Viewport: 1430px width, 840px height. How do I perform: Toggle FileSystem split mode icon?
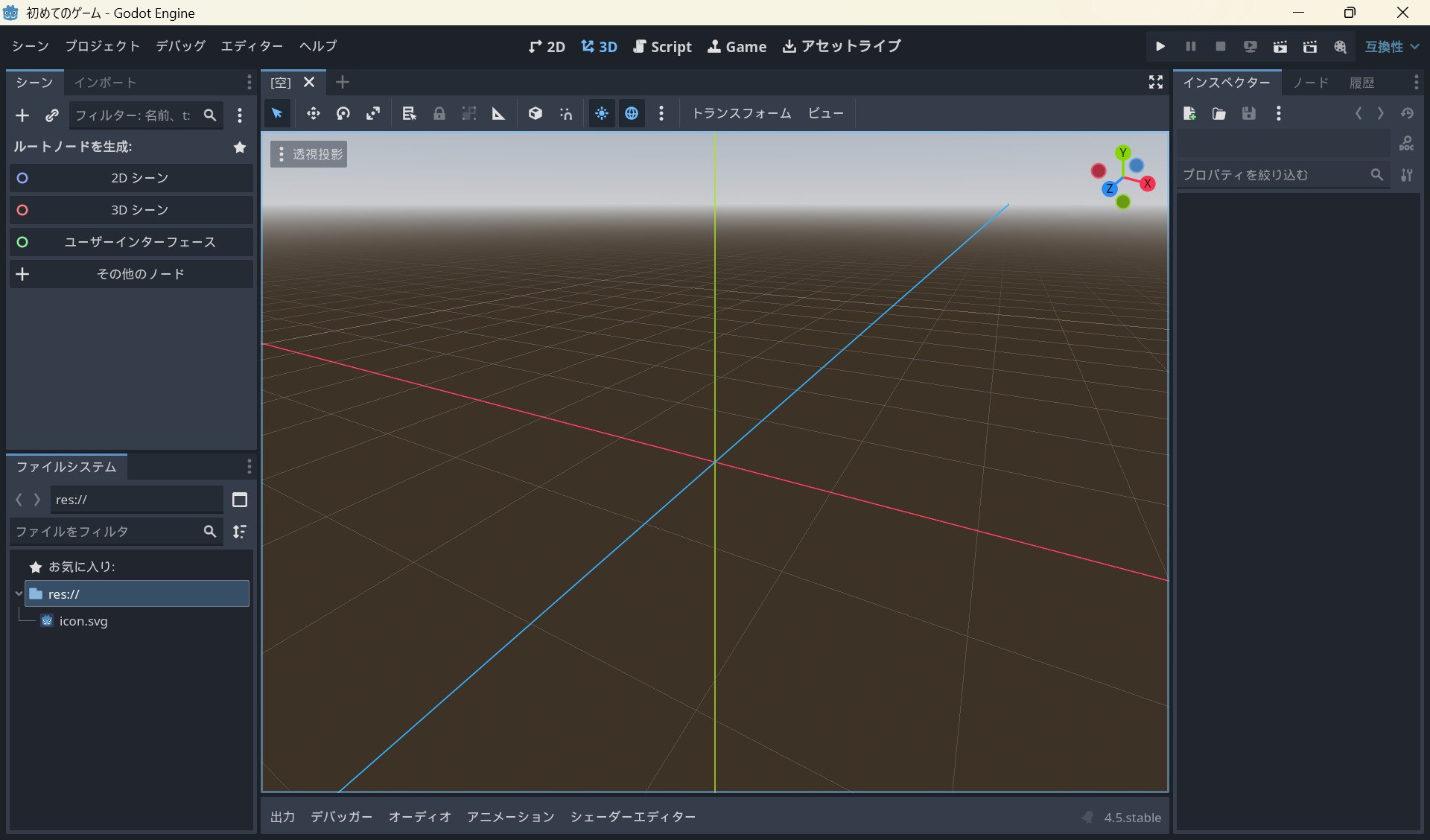[240, 500]
